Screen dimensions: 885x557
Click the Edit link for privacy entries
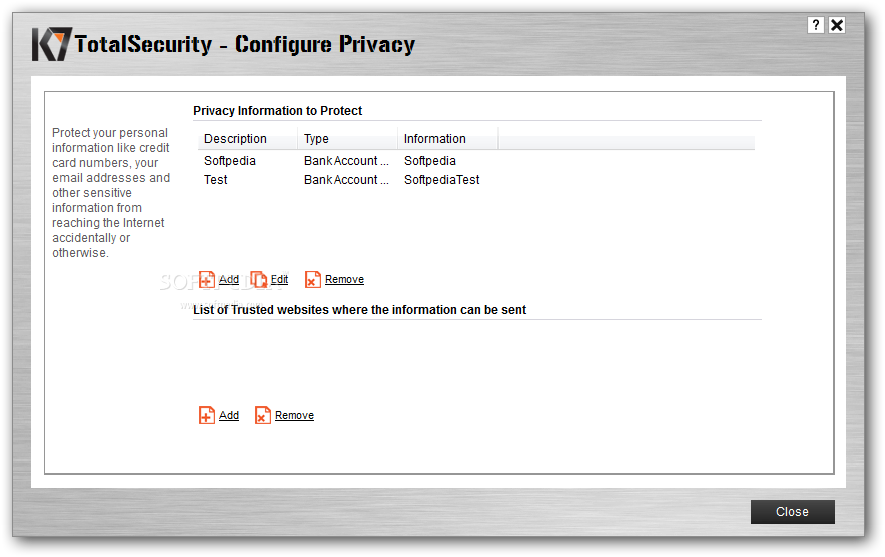coord(279,279)
